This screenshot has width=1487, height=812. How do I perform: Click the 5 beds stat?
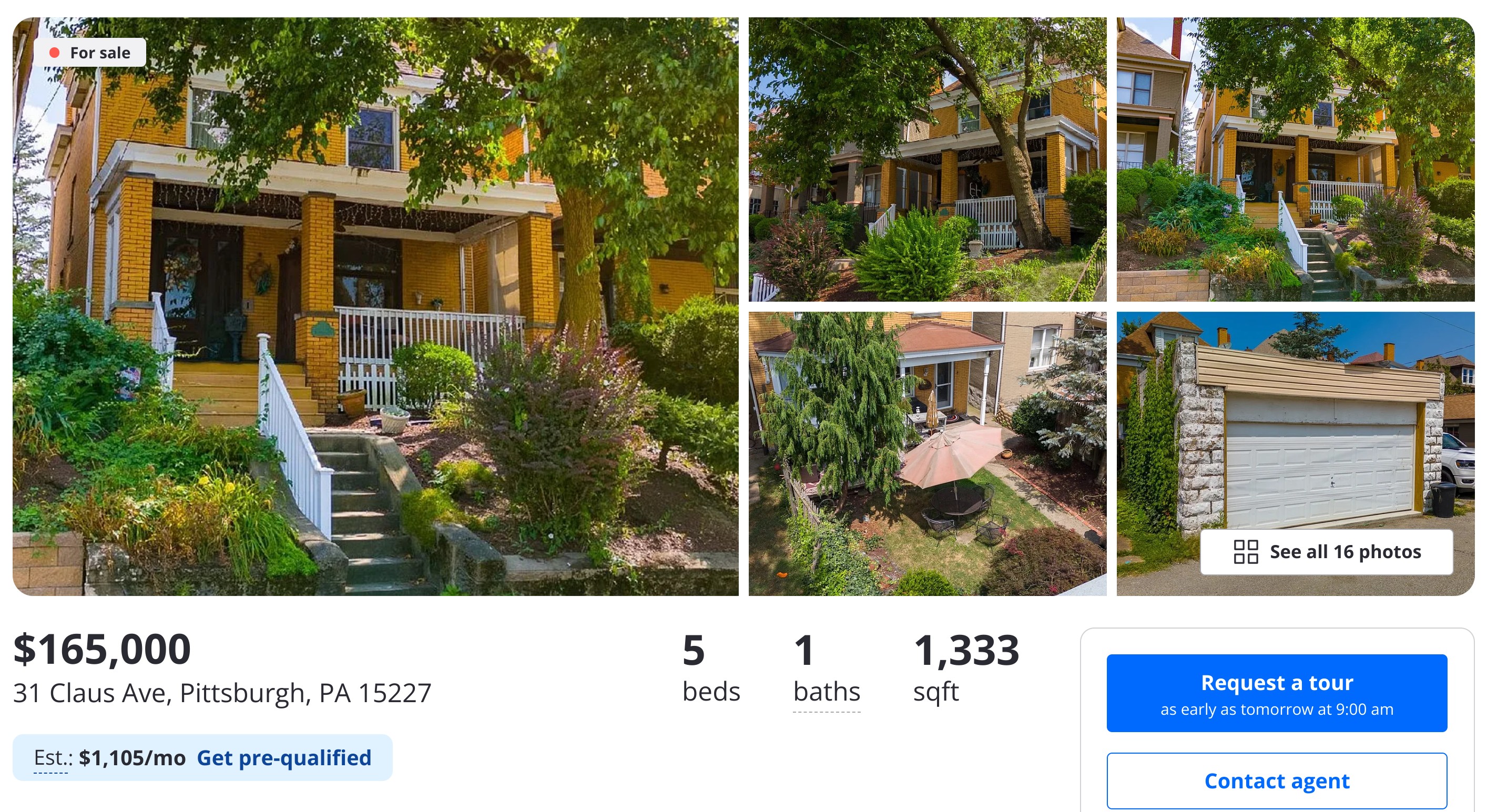coord(711,669)
